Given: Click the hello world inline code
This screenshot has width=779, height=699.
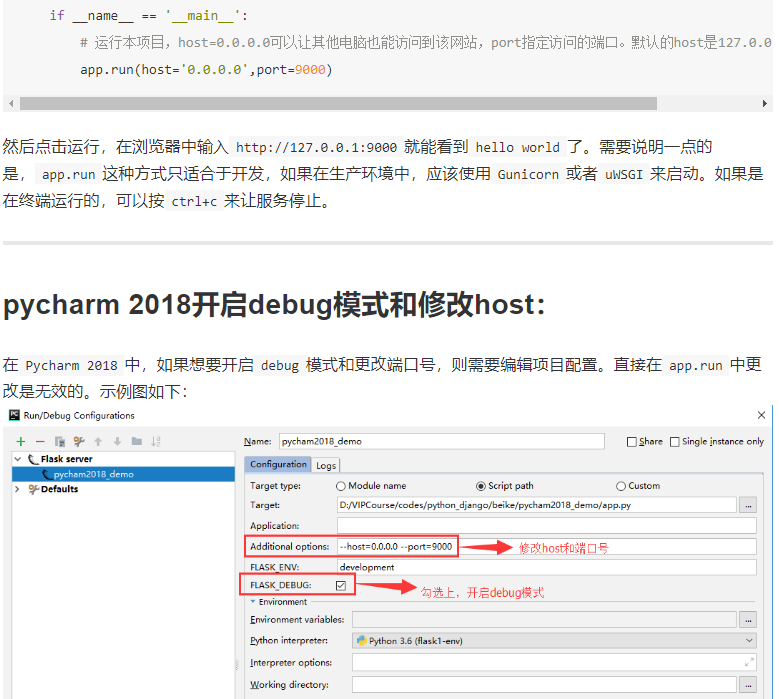Looking at the screenshot, I should tap(517, 148).
